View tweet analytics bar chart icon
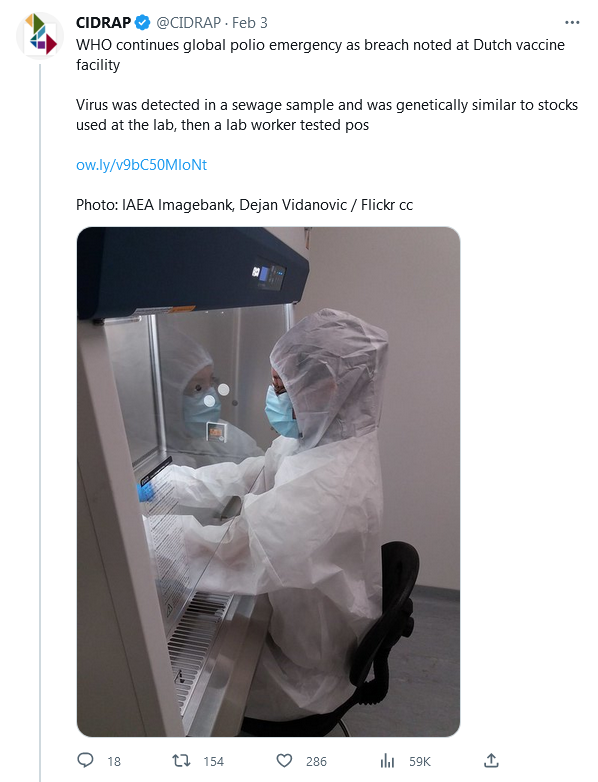The width and height of the screenshot is (598, 782). [x=388, y=761]
